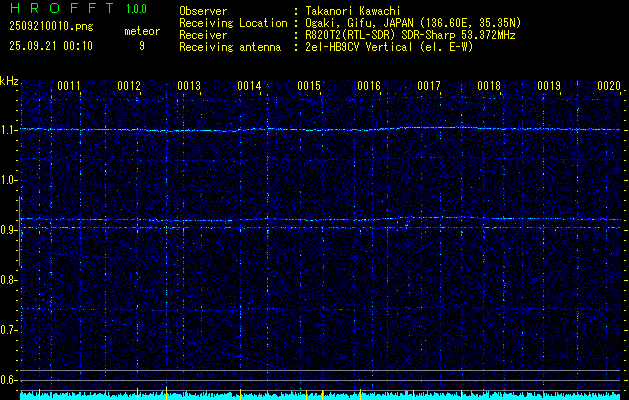Screen dimensions: 629x400
Task: Select the 0013 time marker
Action: [189, 87]
